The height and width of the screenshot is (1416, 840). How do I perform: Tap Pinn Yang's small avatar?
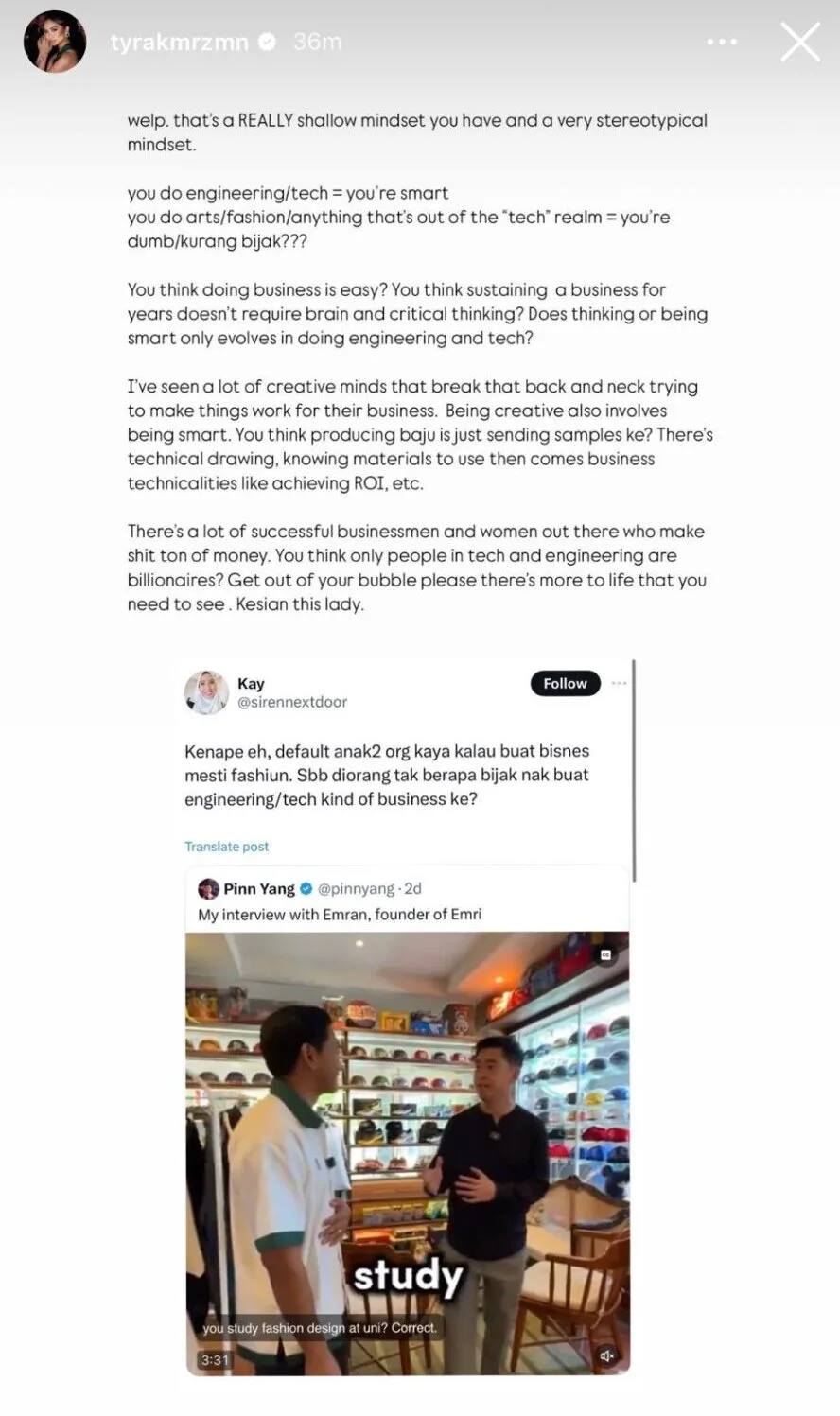click(208, 889)
